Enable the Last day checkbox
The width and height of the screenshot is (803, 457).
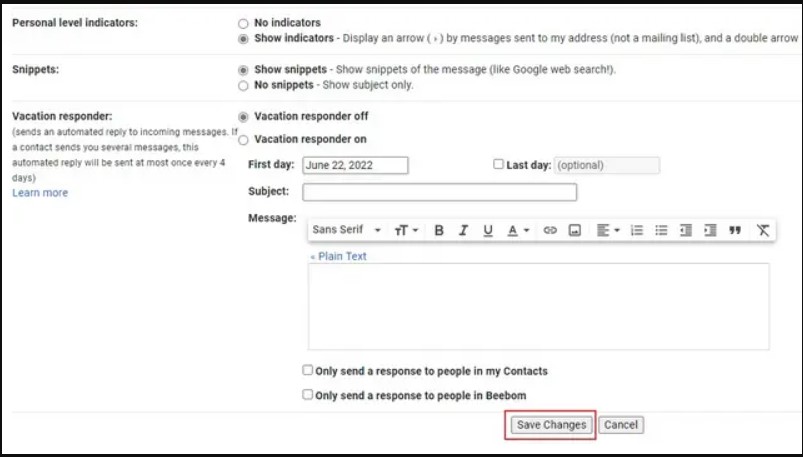pyautogui.click(x=499, y=165)
